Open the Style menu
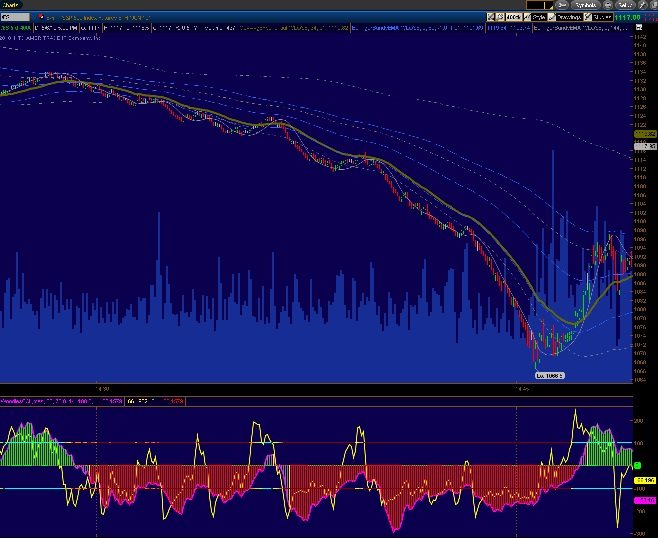The image size is (658, 538). tap(538, 17)
